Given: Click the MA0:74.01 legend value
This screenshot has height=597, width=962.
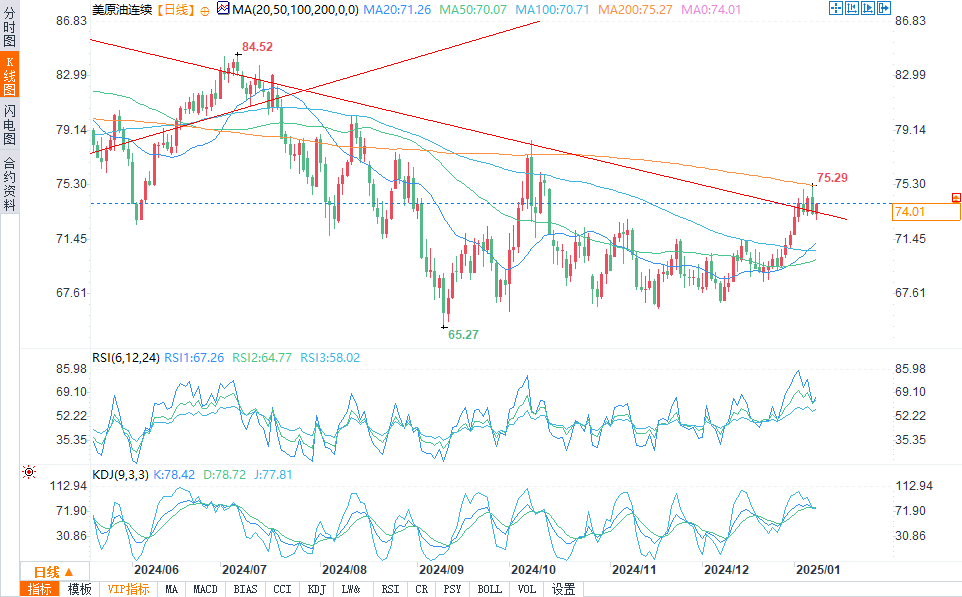Looking at the screenshot, I should [x=711, y=10].
